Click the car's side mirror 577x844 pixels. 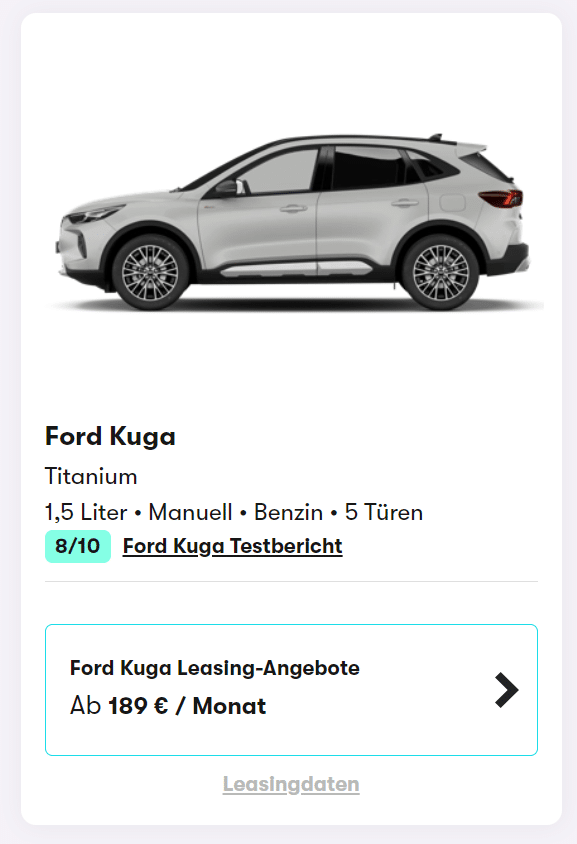pos(230,187)
